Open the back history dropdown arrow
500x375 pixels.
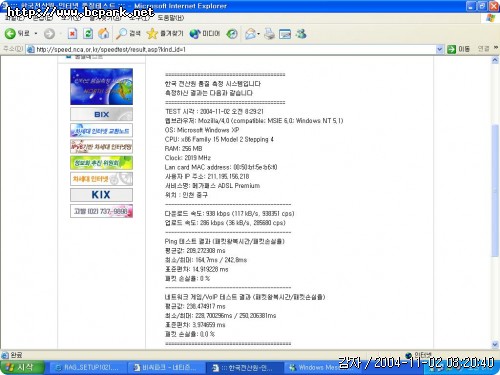coord(35,34)
